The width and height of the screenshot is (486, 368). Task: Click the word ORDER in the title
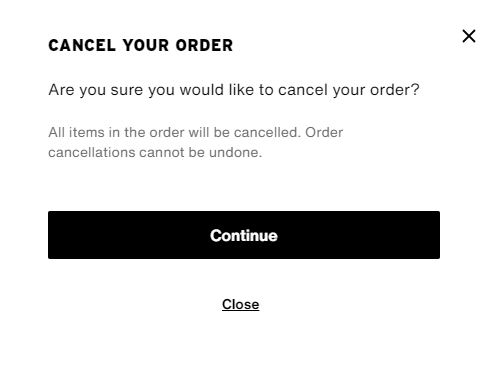[x=204, y=45]
